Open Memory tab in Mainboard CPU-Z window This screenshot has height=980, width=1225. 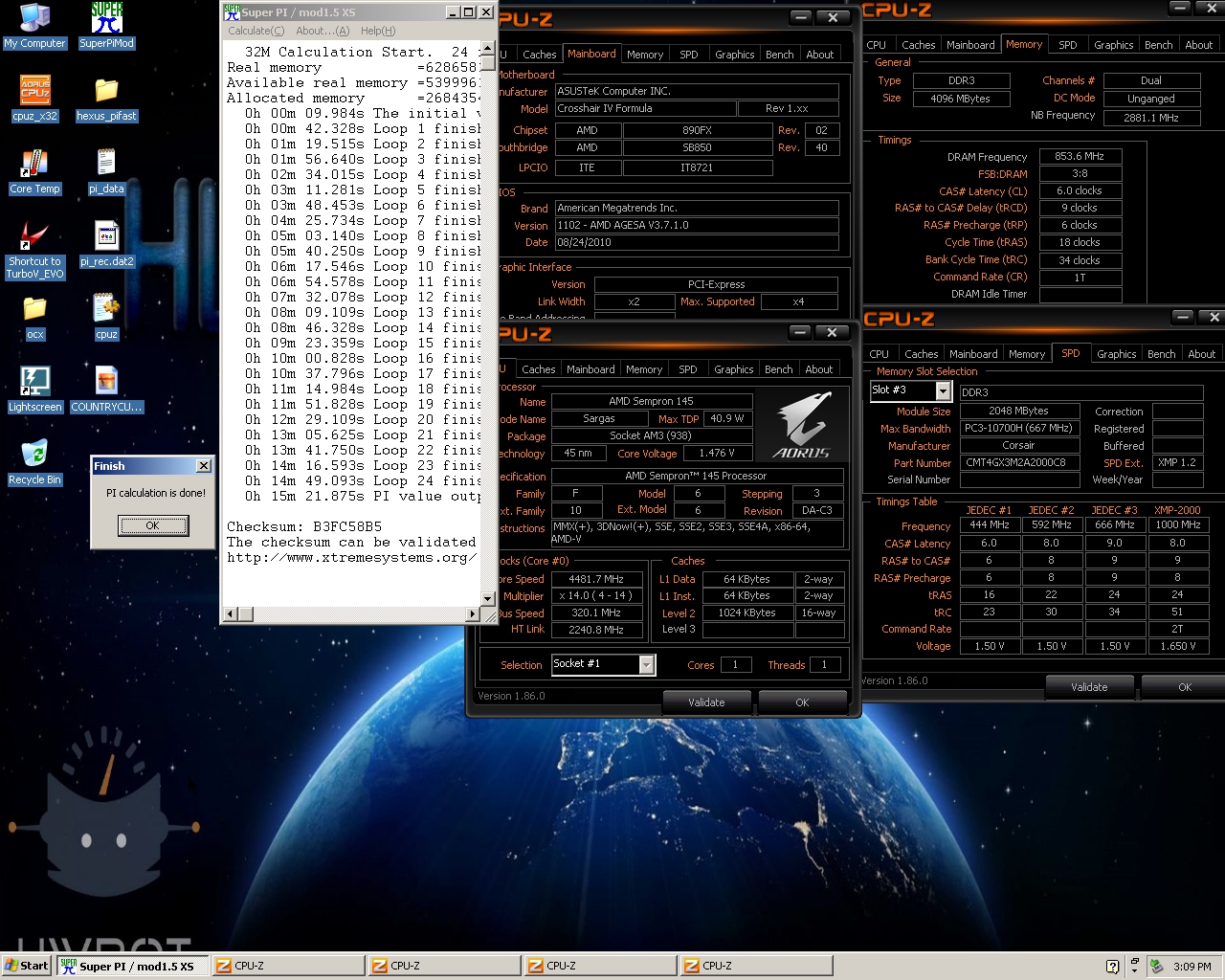coord(645,55)
